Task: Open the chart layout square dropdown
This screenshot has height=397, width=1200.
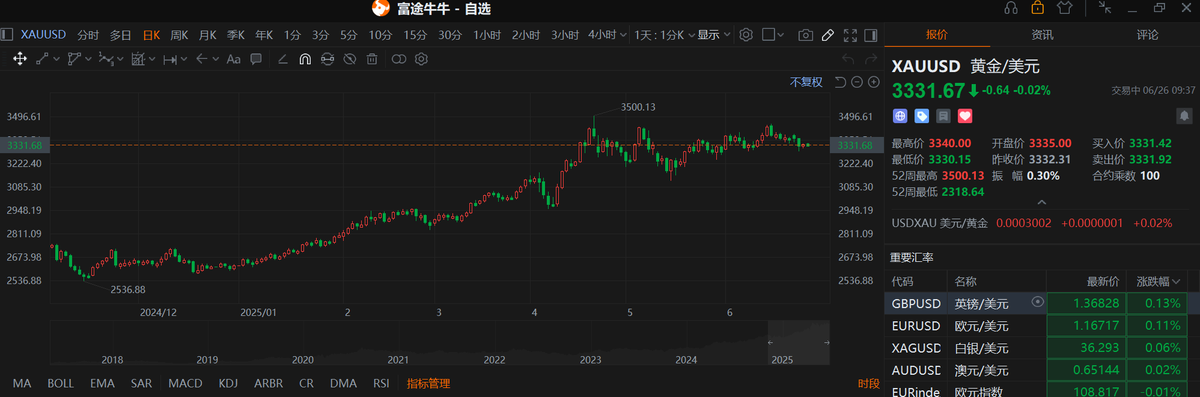Action: click(773, 35)
